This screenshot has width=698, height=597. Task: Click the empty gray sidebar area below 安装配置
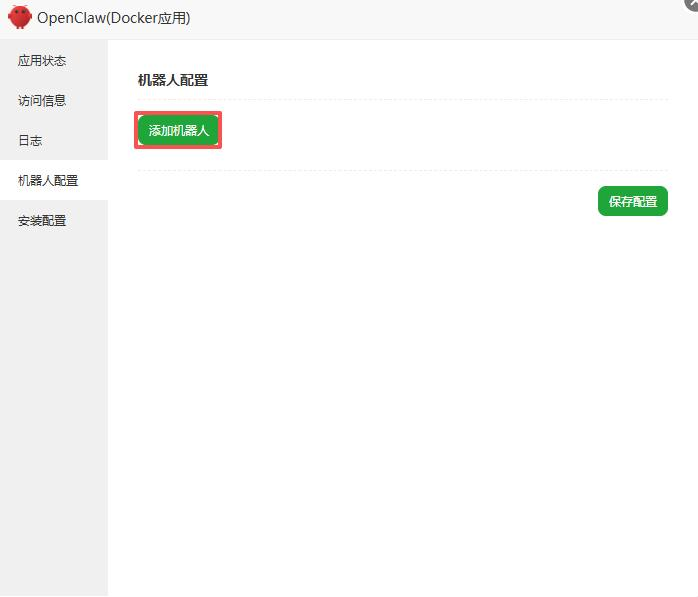coord(53,400)
